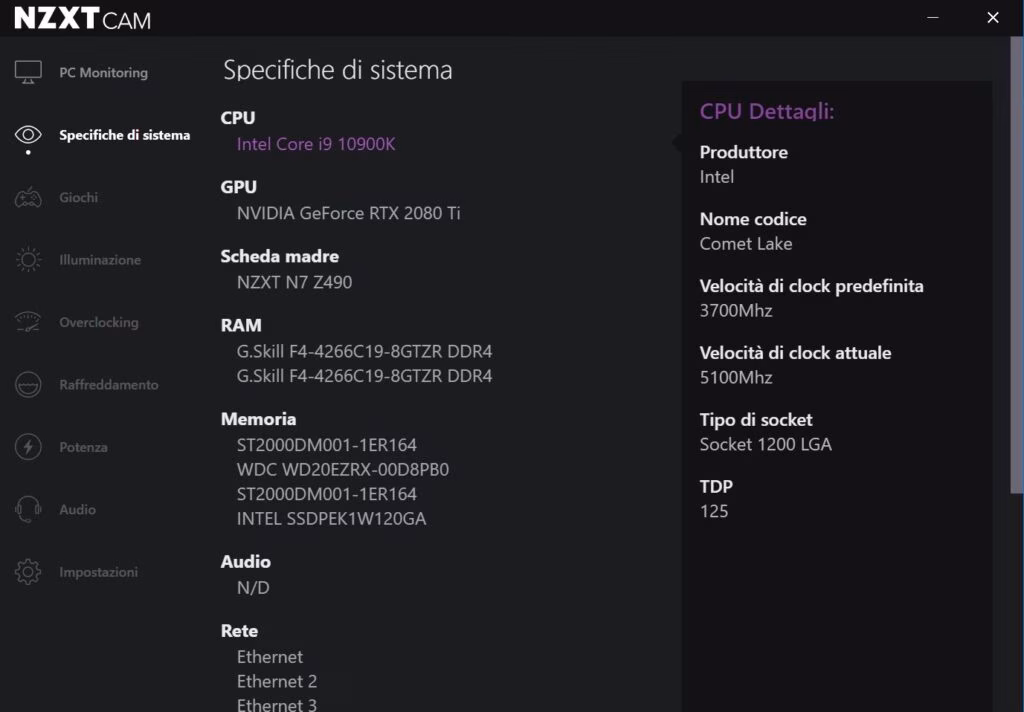Click the TDP value 125
1024x712 pixels.
tap(714, 511)
